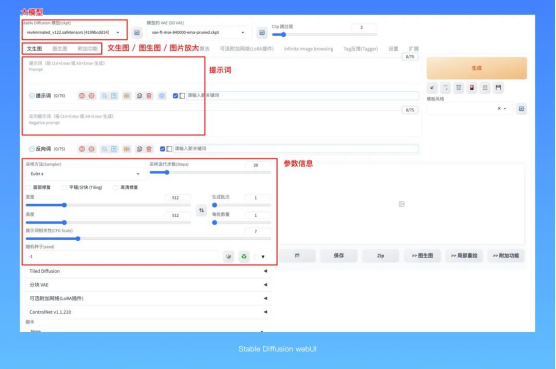Click the refresh icon beside VAE model

(x=262, y=33)
